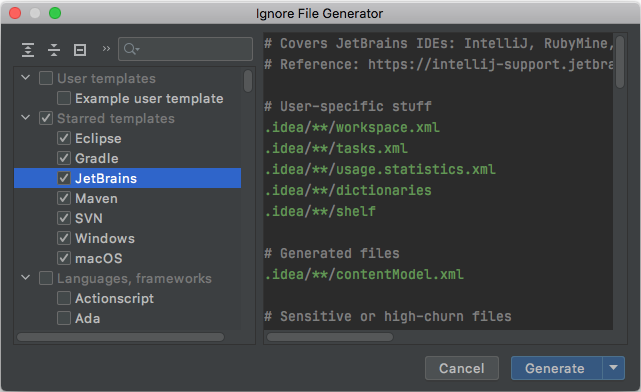Click the green zoom window button

(55, 13)
